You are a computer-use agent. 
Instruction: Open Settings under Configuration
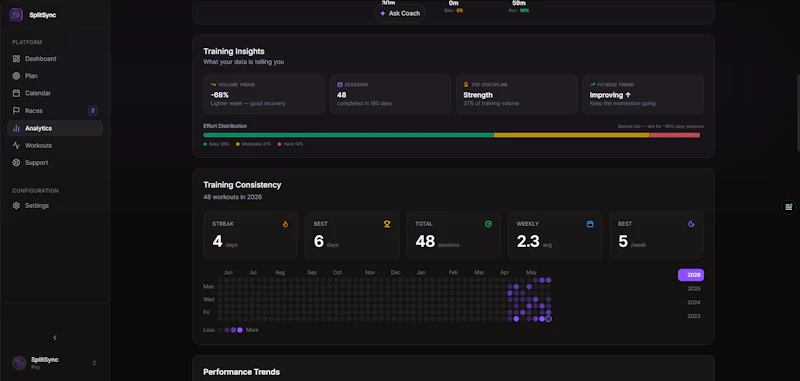55,206
